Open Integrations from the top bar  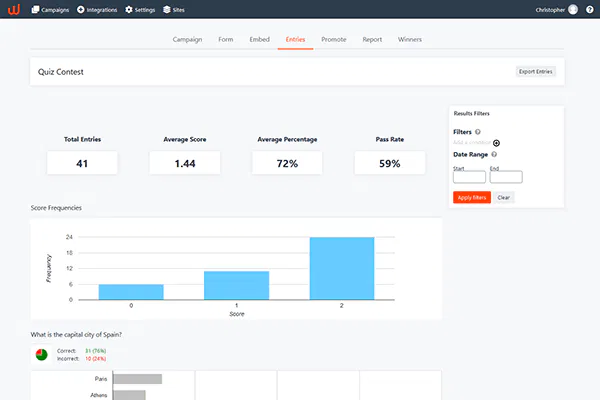[97, 10]
